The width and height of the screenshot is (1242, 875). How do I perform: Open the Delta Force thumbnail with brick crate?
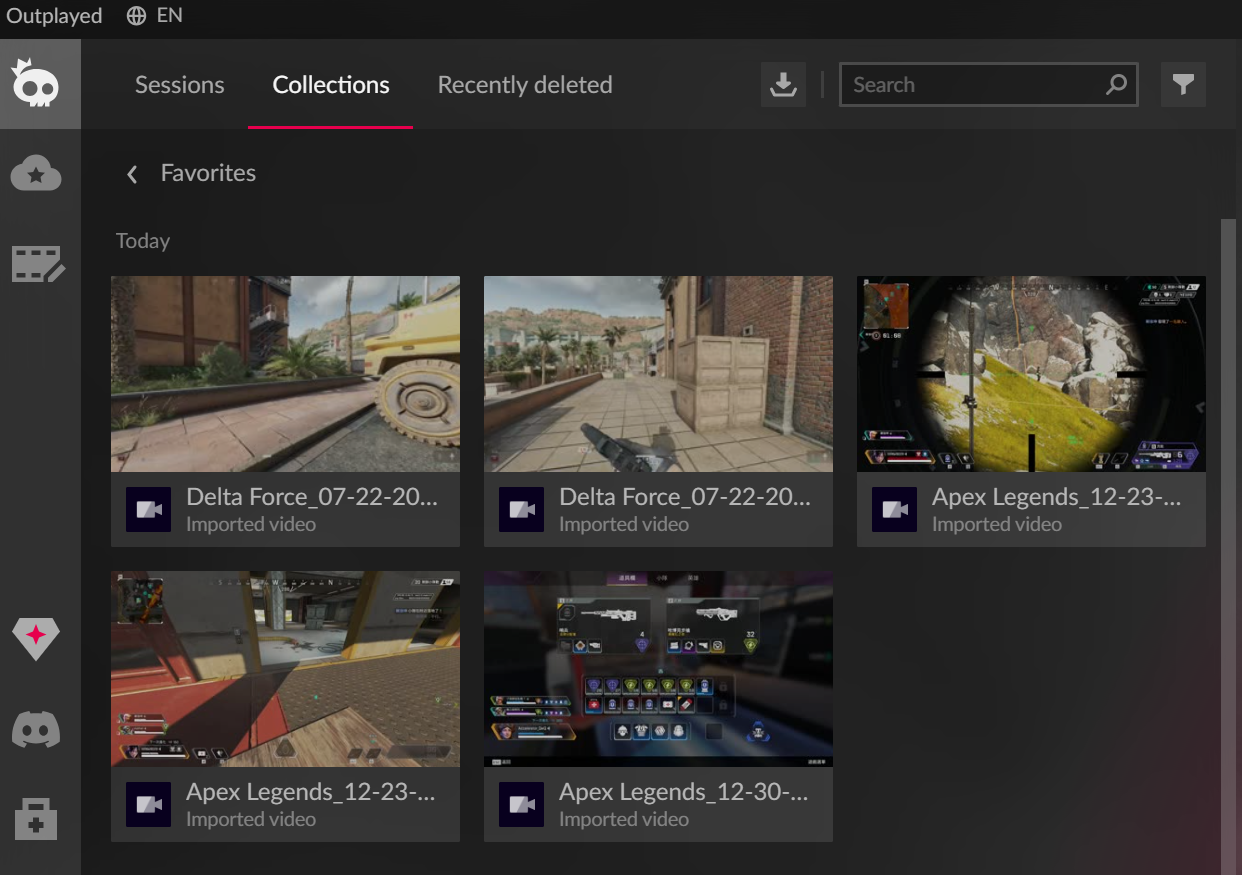[658, 374]
